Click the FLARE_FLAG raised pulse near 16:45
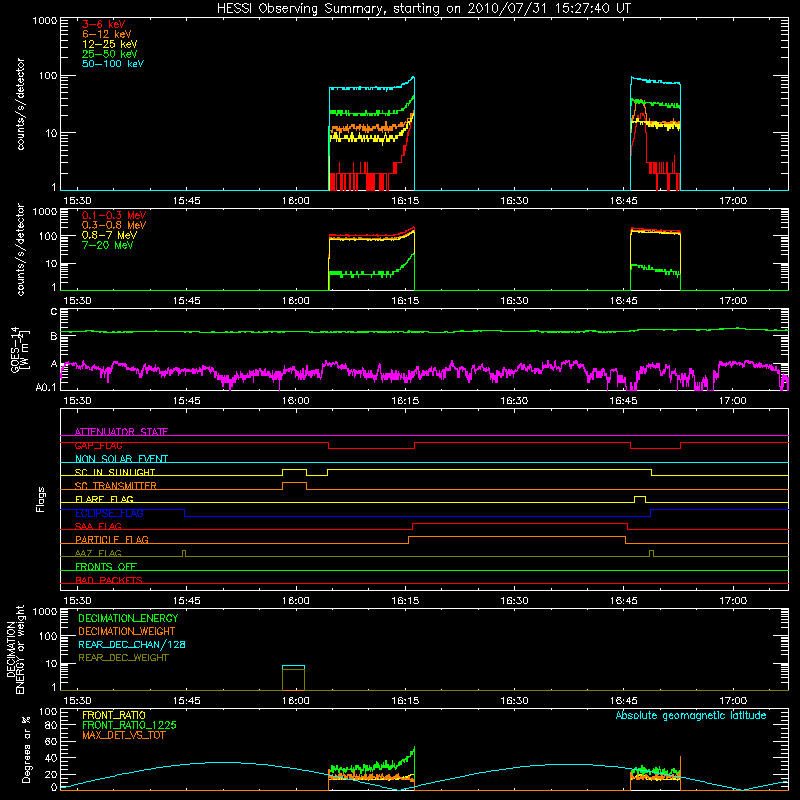Viewport: 800px width, 800px height. 640,497
